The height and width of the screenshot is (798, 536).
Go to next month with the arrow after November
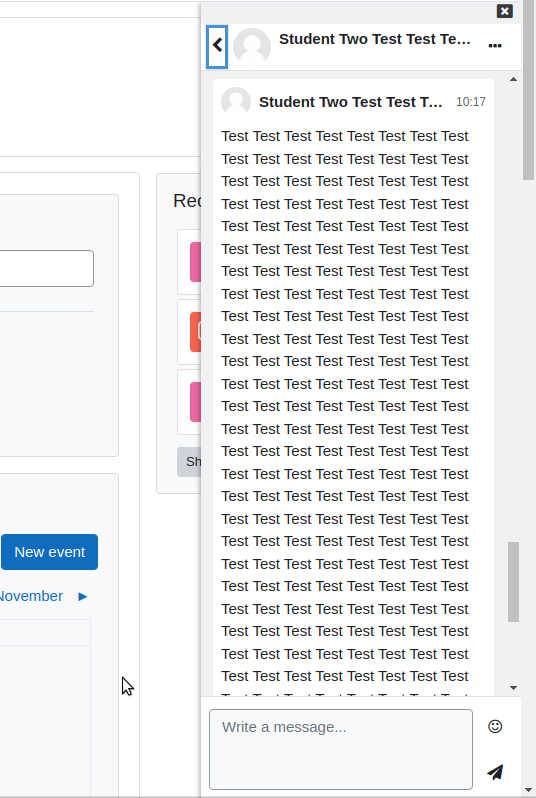tap(82, 596)
